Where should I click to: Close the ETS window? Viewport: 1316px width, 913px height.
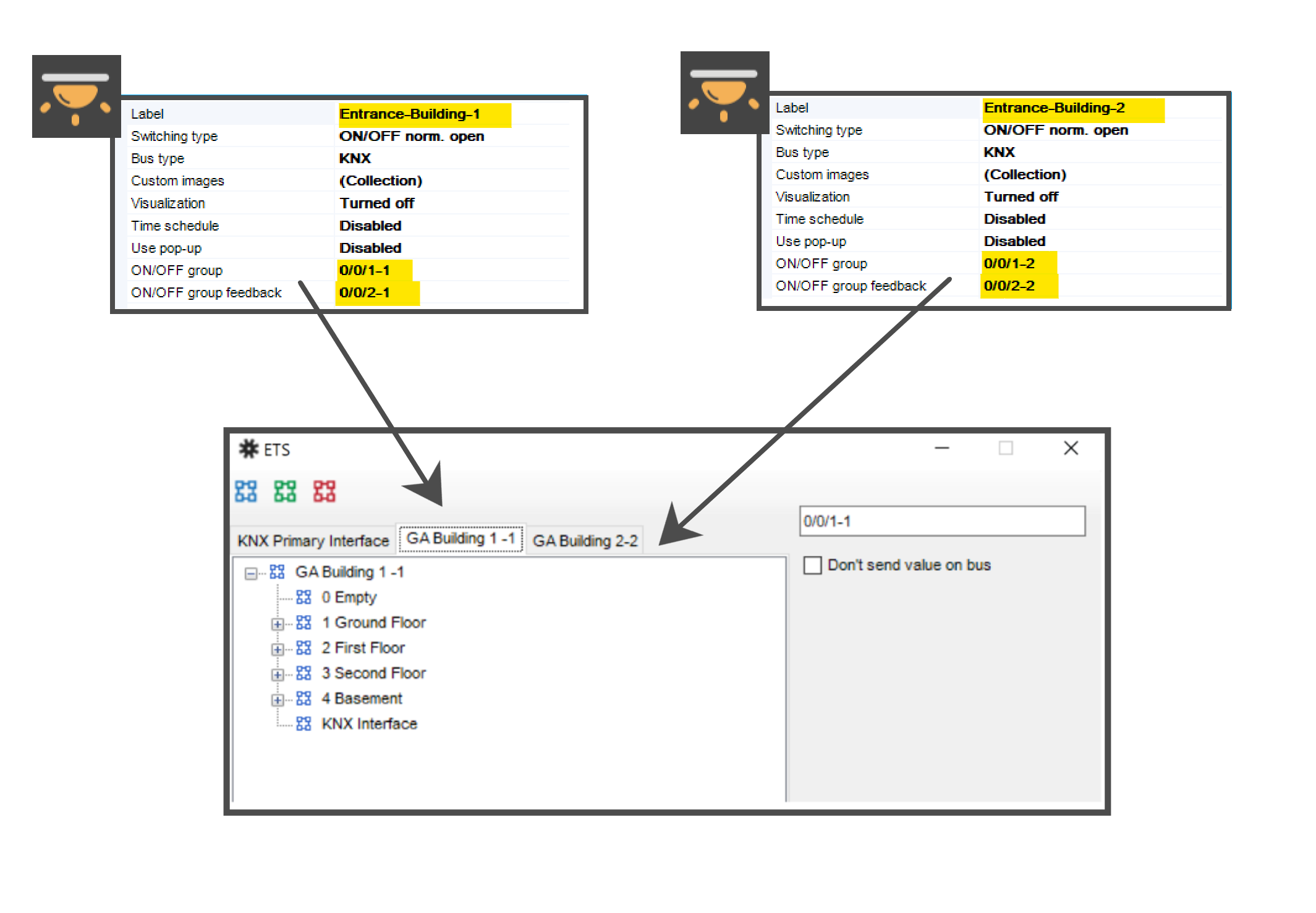coord(1071,448)
